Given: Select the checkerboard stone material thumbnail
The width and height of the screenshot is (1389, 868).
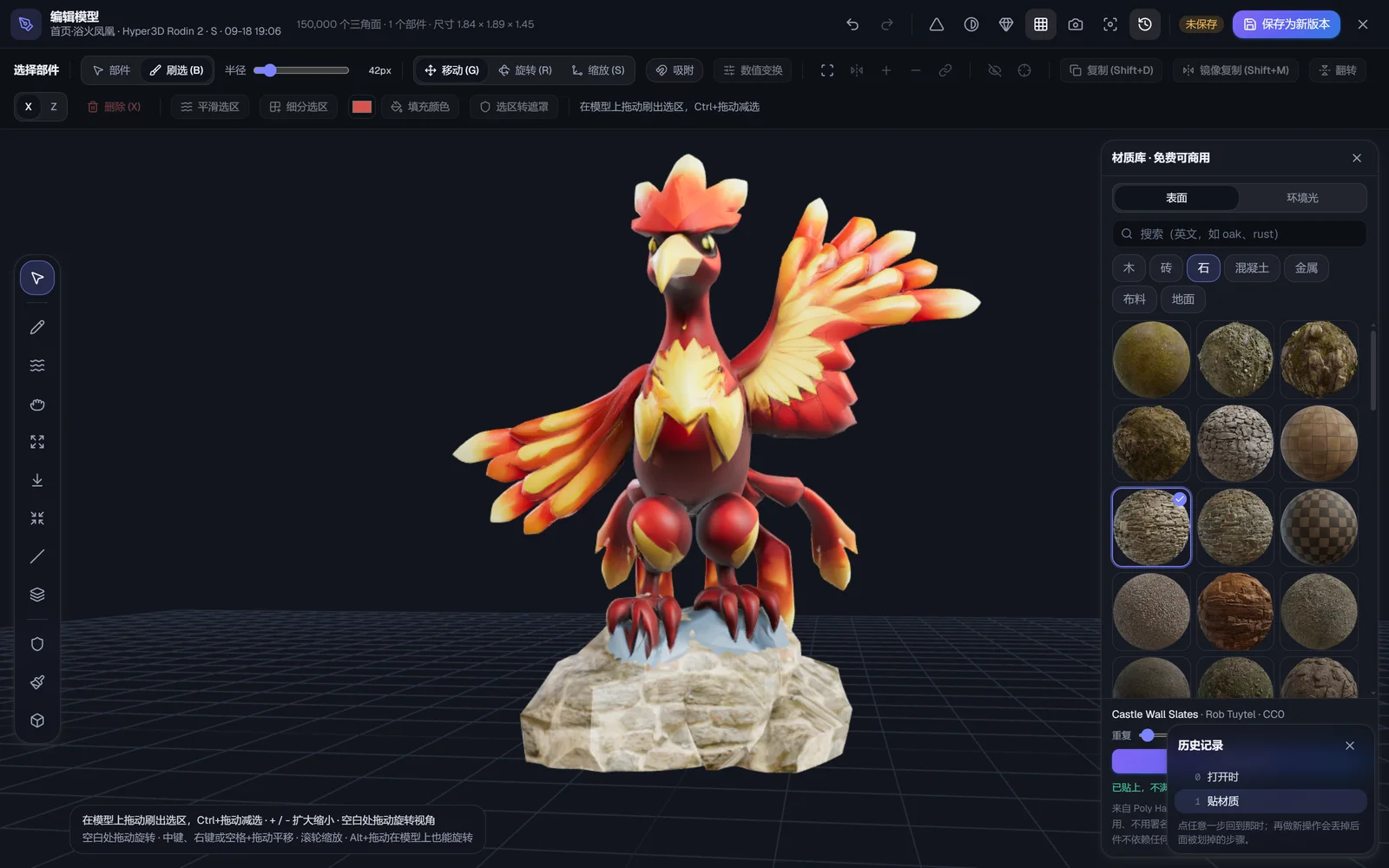Looking at the screenshot, I should click(x=1319, y=527).
